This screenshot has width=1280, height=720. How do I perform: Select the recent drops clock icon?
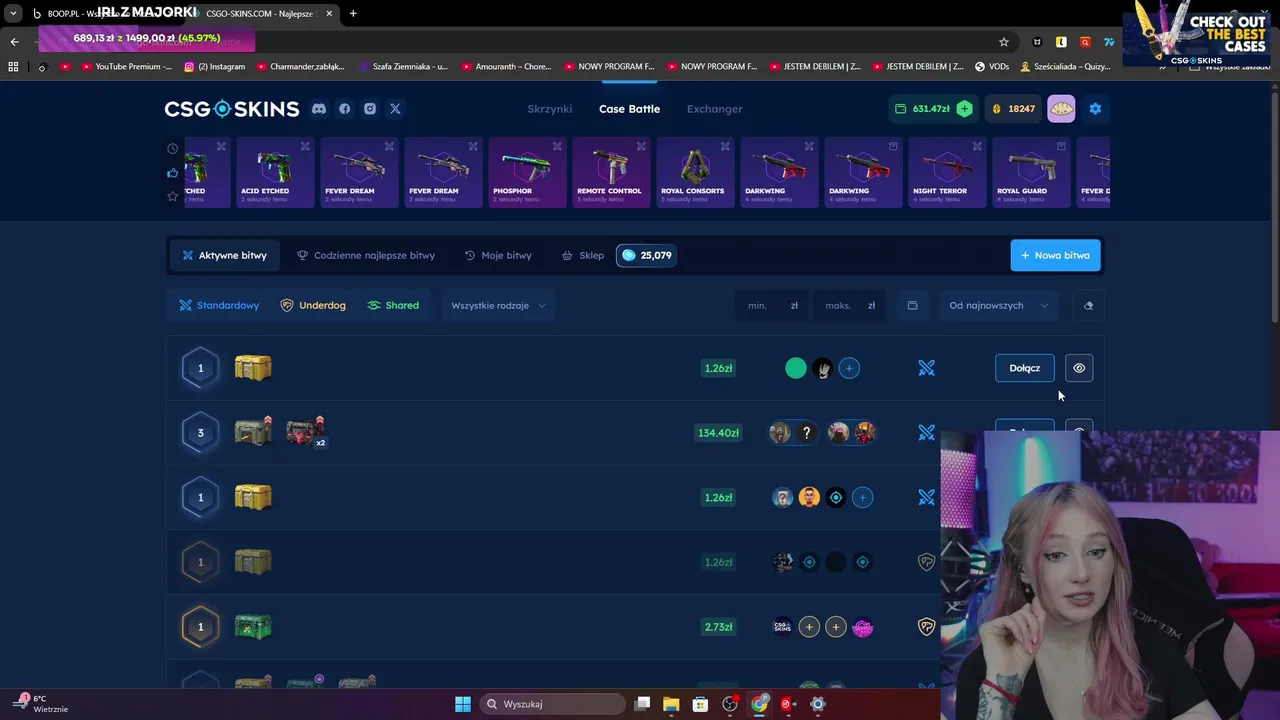[173, 148]
